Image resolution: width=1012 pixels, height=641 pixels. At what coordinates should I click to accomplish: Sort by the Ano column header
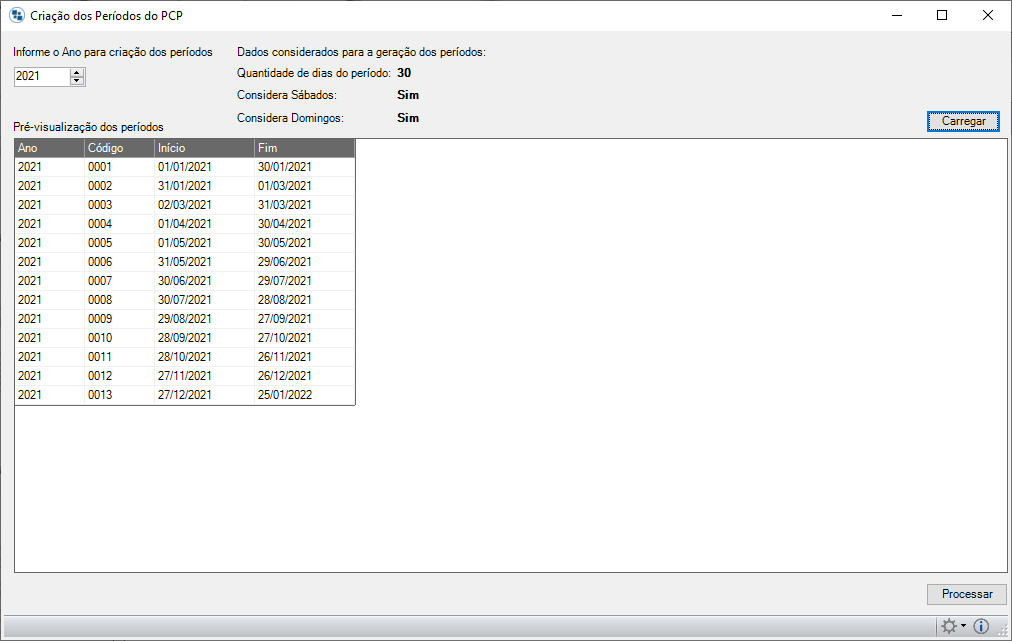pos(49,148)
